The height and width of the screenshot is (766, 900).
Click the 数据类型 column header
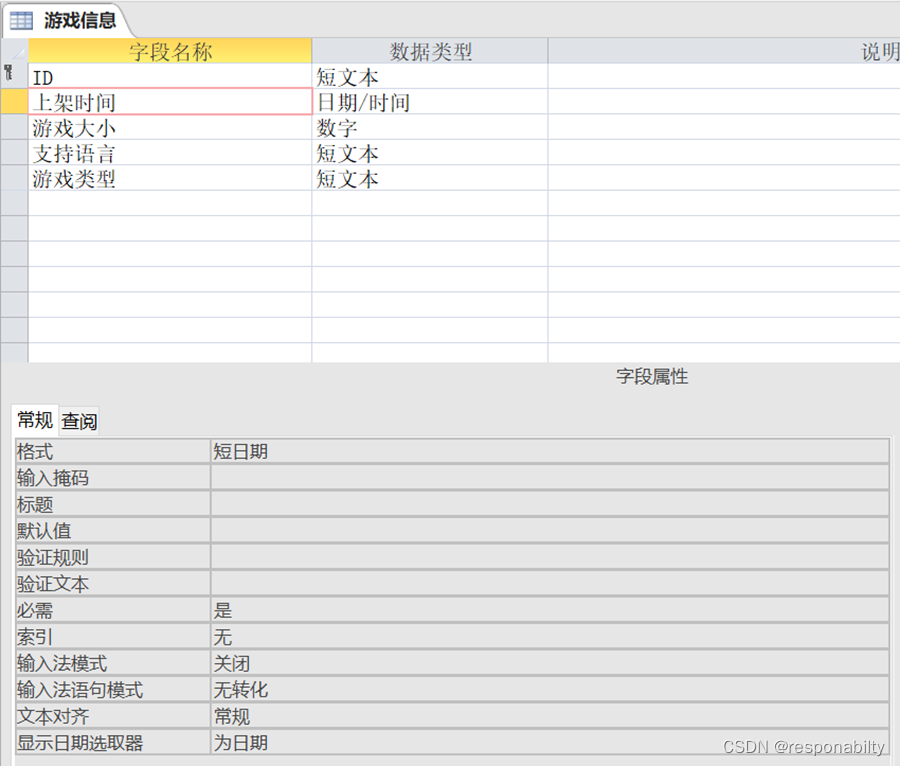(x=430, y=51)
